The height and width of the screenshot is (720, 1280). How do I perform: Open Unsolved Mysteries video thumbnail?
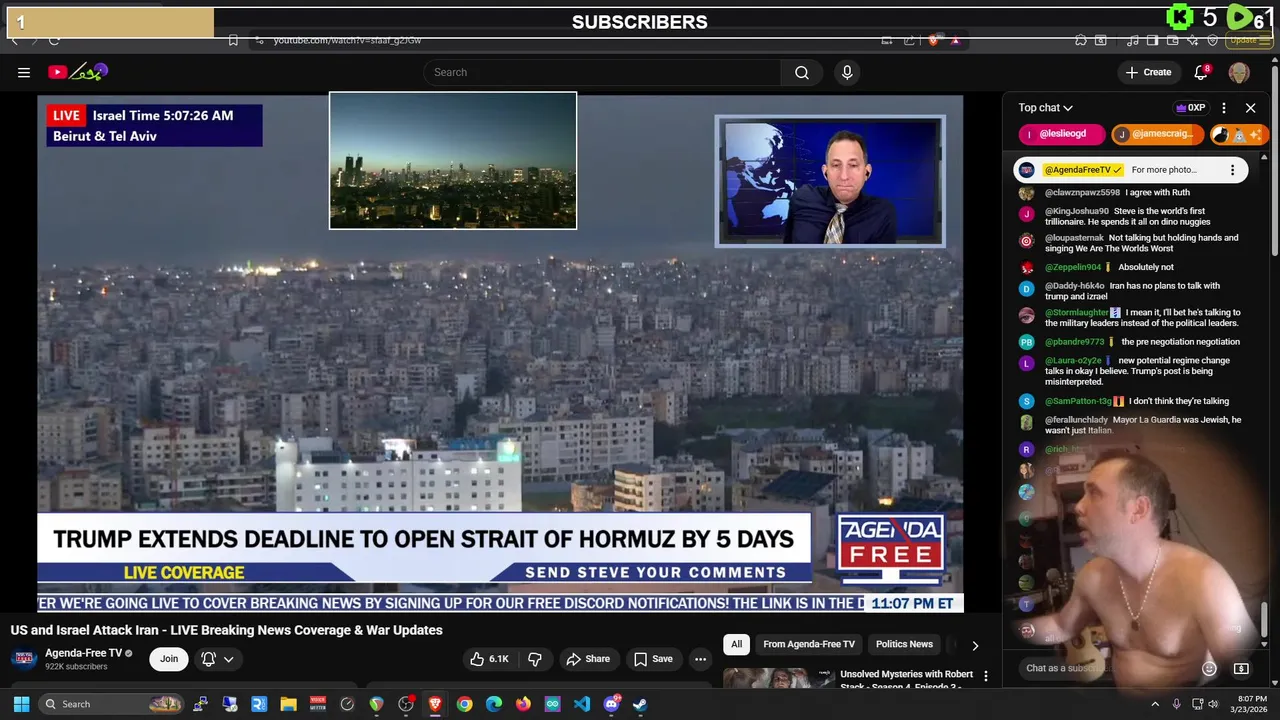778,679
